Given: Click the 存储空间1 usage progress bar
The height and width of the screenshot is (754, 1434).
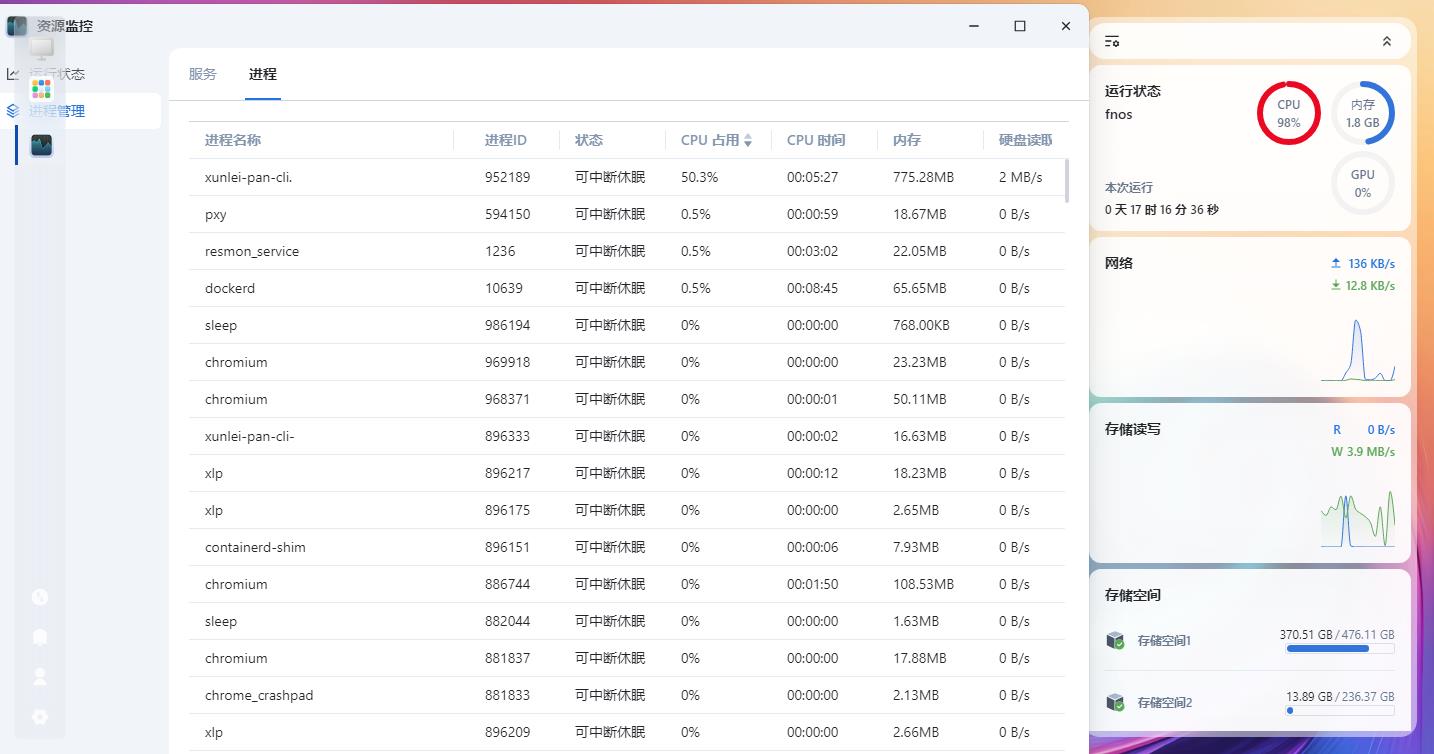Looking at the screenshot, I should point(1340,649).
